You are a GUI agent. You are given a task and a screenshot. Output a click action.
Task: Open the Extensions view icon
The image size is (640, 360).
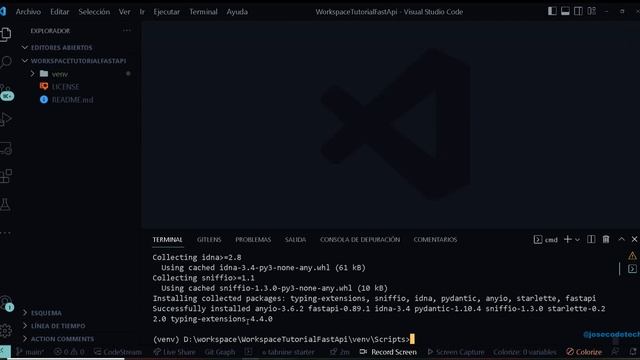[x=6, y=176]
